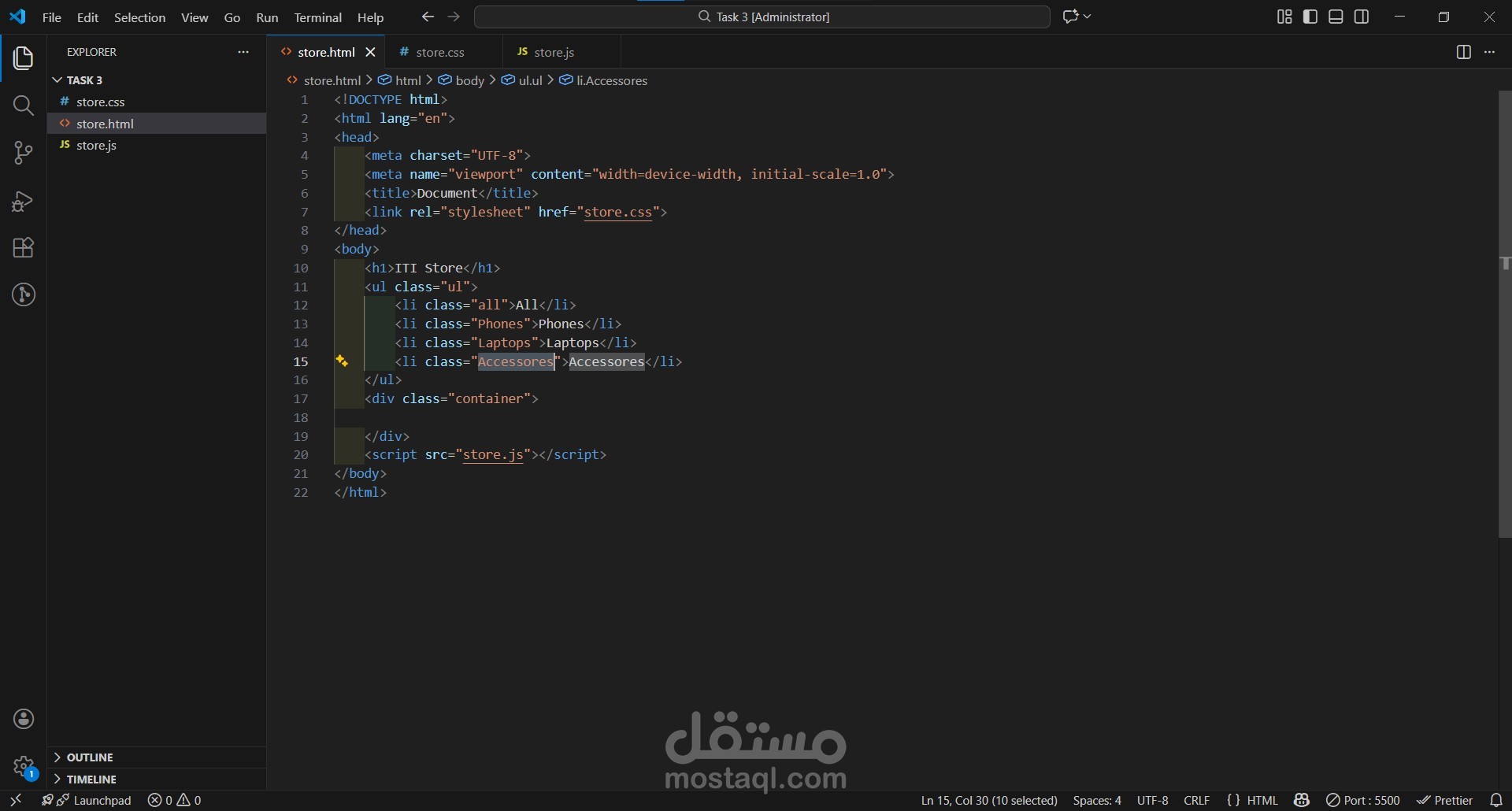Click line number 18 in the gutter

(301, 418)
